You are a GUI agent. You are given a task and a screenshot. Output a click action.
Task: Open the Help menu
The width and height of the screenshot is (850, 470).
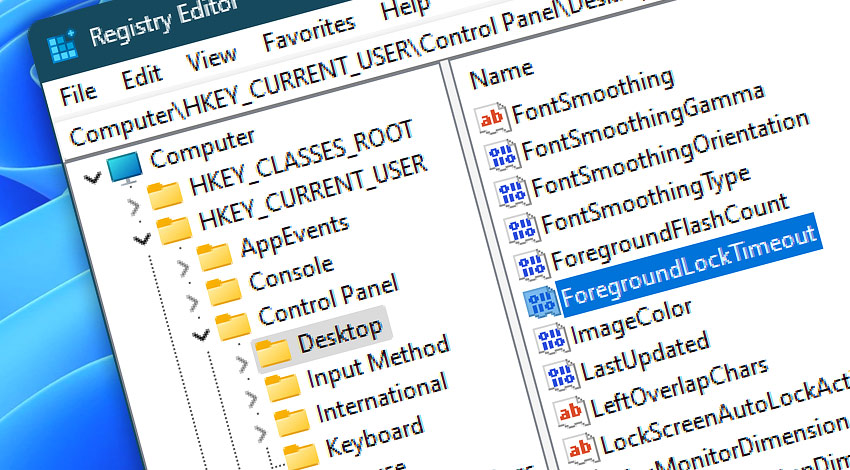(x=405, y=9)
